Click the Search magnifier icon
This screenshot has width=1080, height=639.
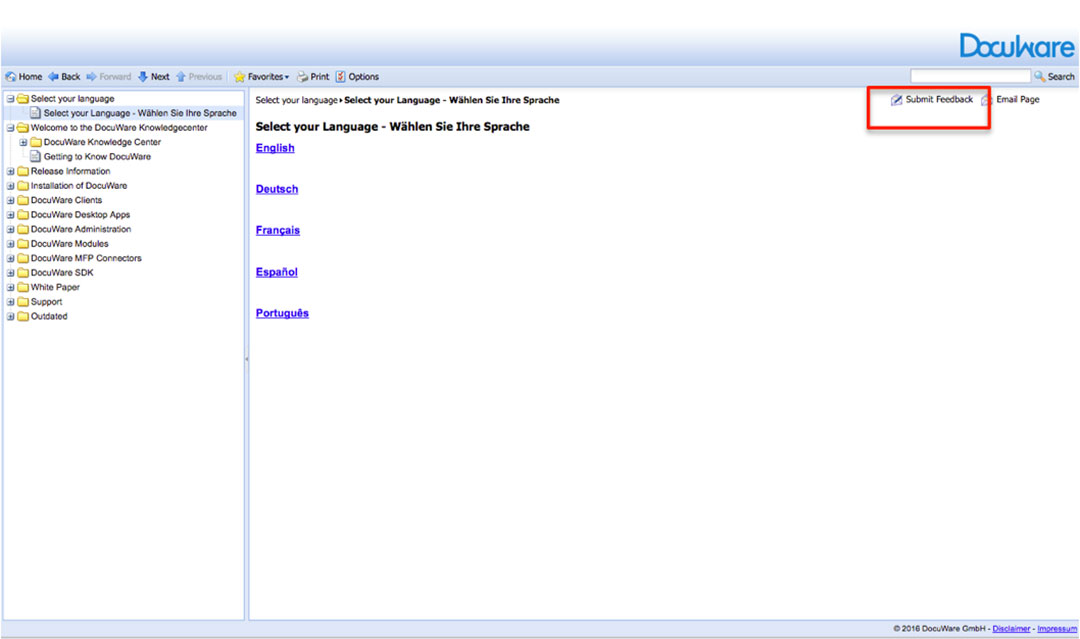[x=1040, y=76]
